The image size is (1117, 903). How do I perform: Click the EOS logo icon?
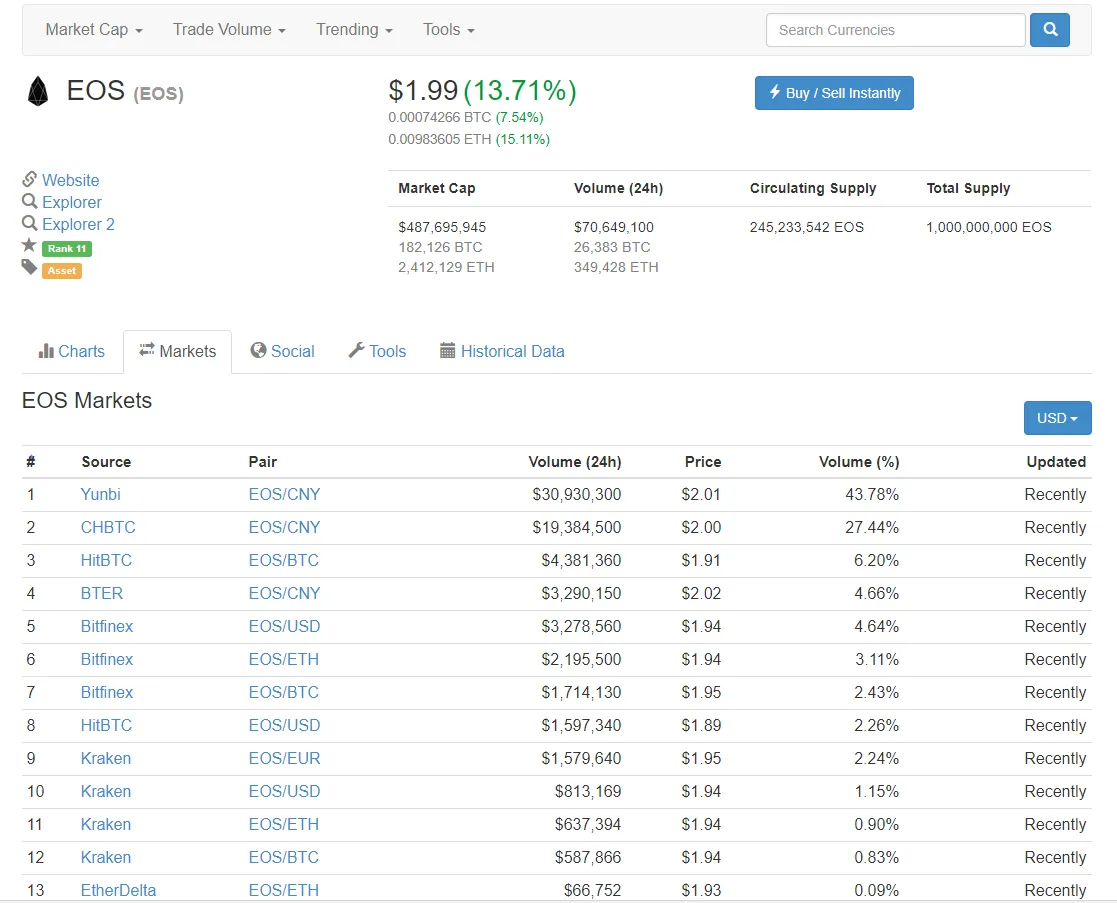38,91
